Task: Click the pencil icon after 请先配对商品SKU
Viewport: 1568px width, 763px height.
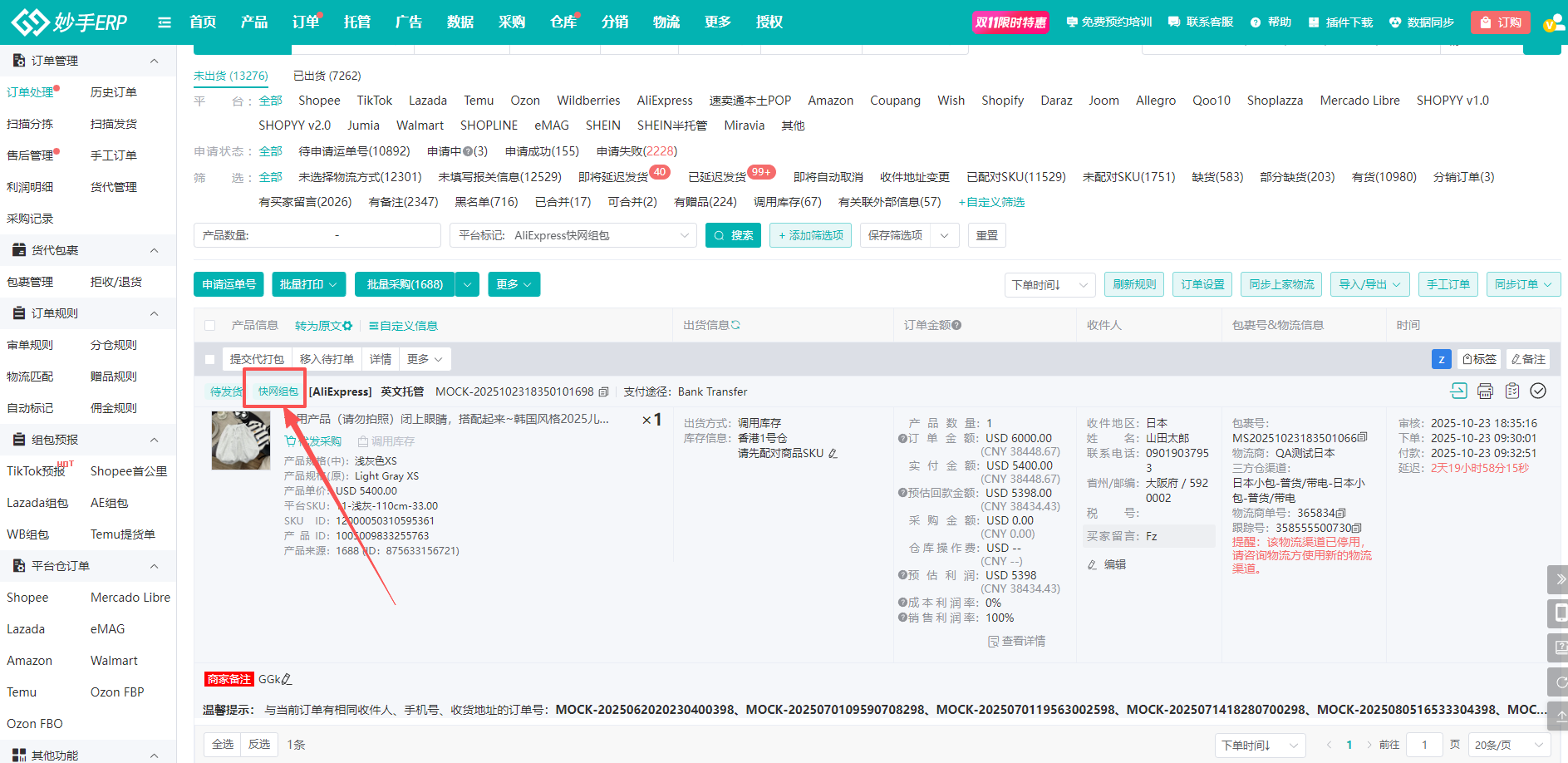Action: point(833,453)
